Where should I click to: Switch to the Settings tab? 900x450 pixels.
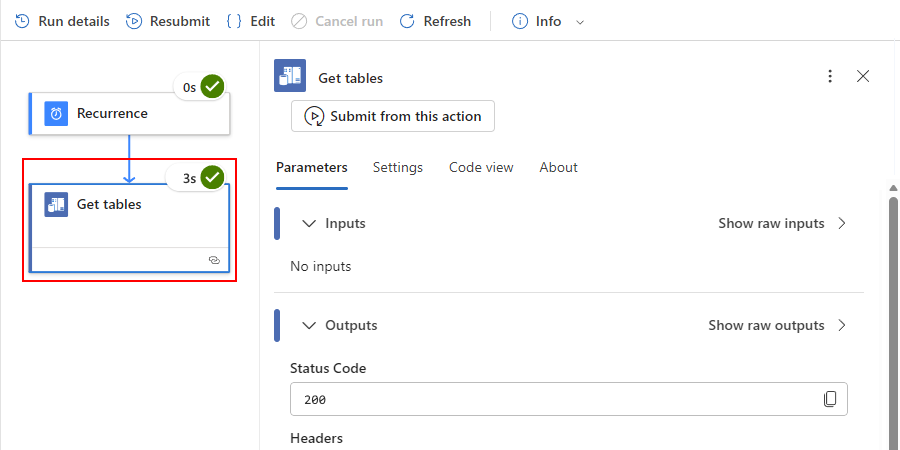tap(398, 168)
